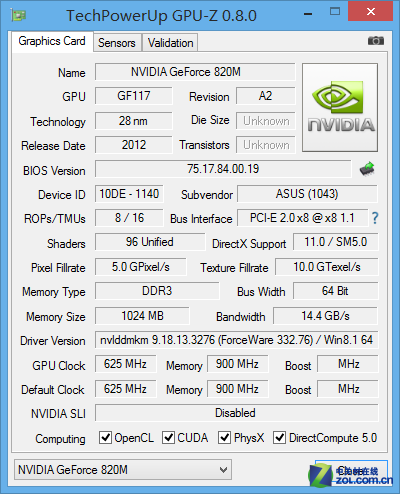This screenshot has width=400, height=494.
Task: Click the GPU field GF117
Action: coord(134,96)
